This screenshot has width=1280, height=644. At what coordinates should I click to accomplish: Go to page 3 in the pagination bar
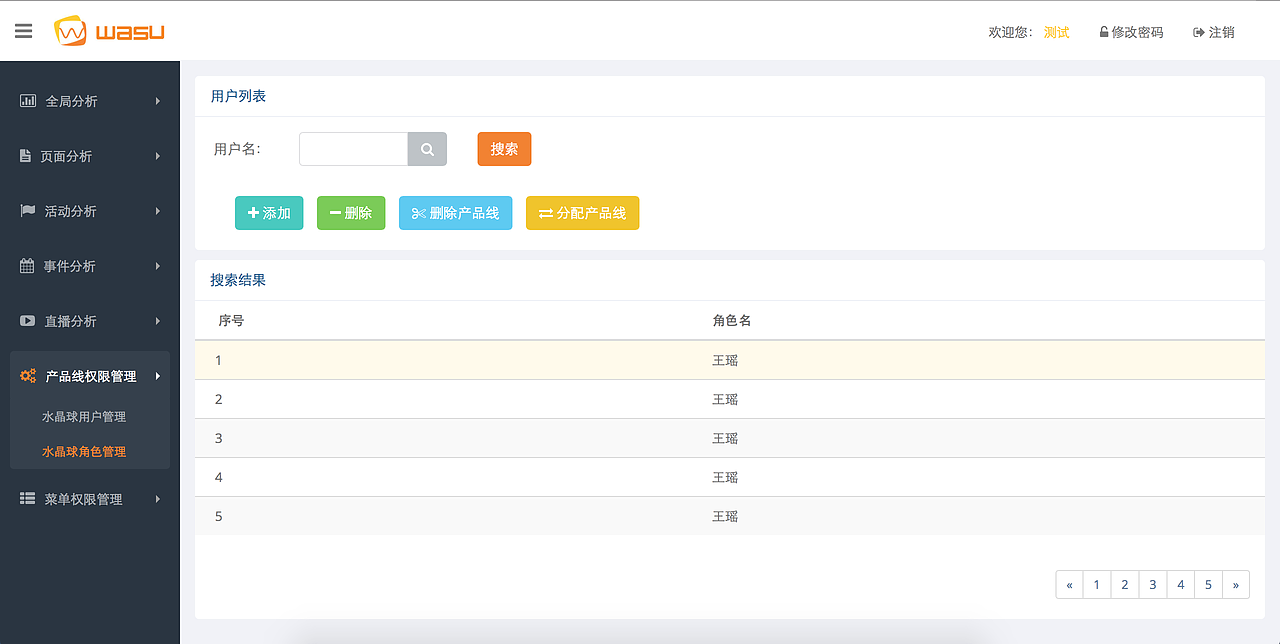pos(1152,584)
